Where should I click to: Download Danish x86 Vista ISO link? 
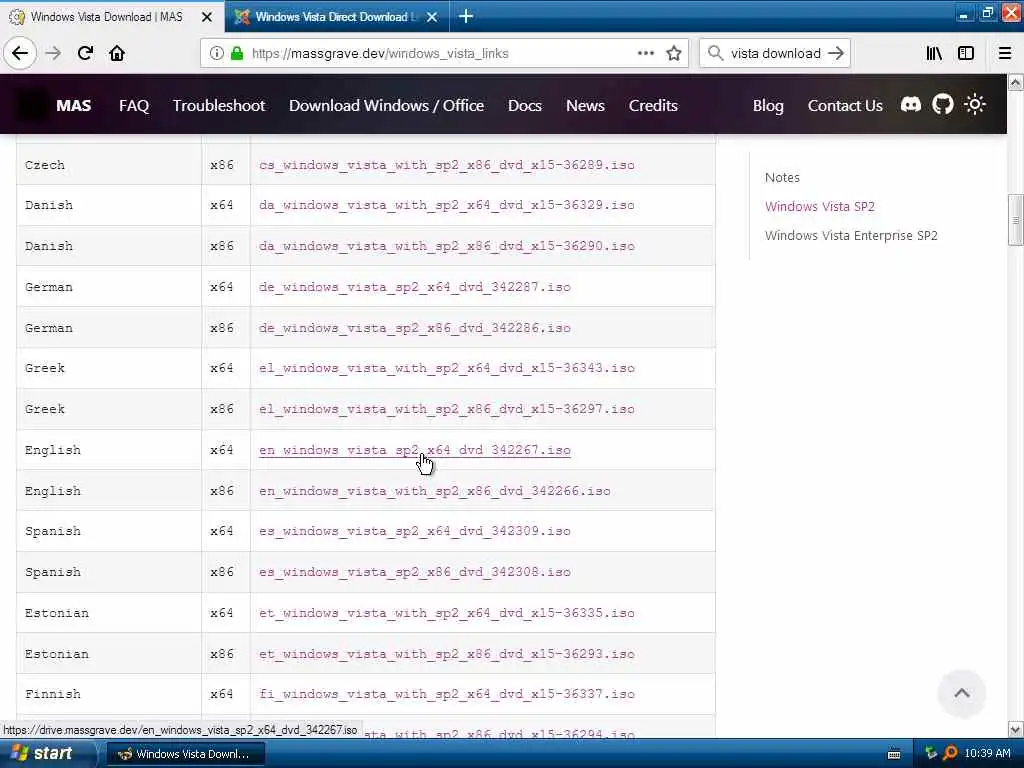(447, 246)
